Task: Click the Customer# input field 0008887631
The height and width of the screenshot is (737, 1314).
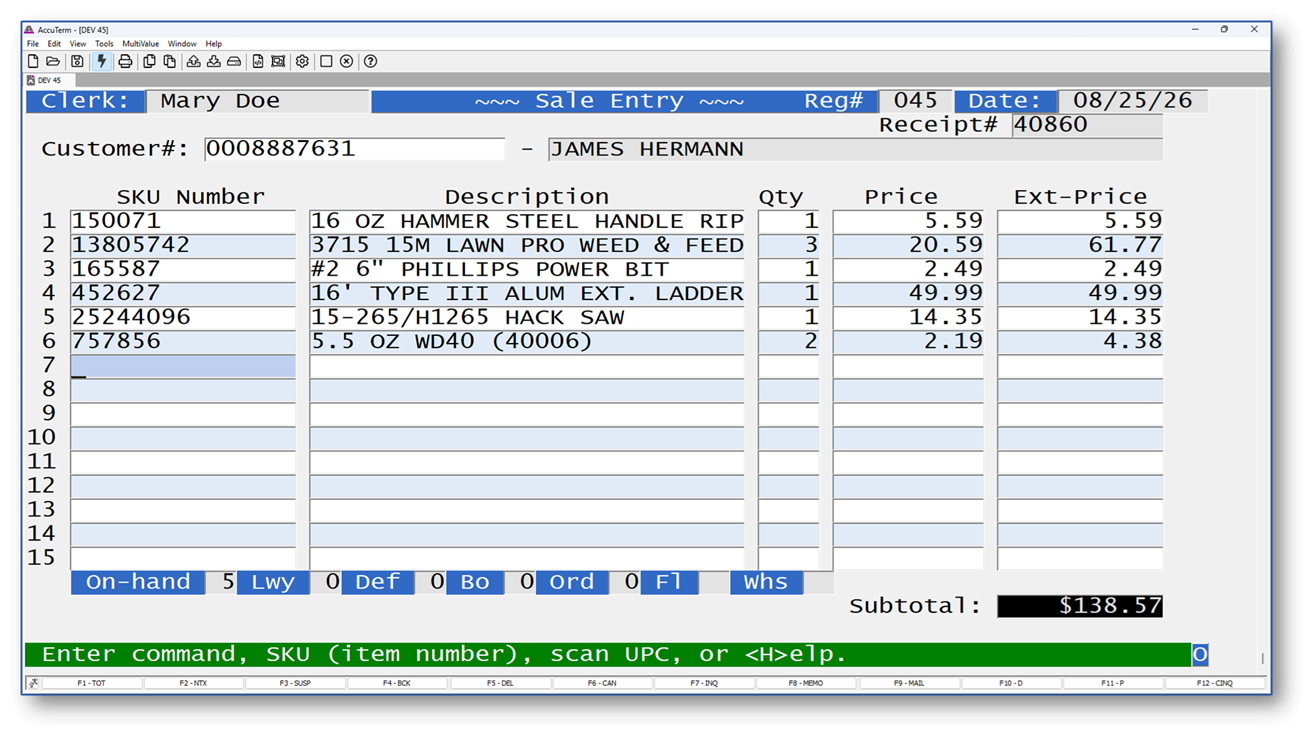Action: click(x=355, y=149)
